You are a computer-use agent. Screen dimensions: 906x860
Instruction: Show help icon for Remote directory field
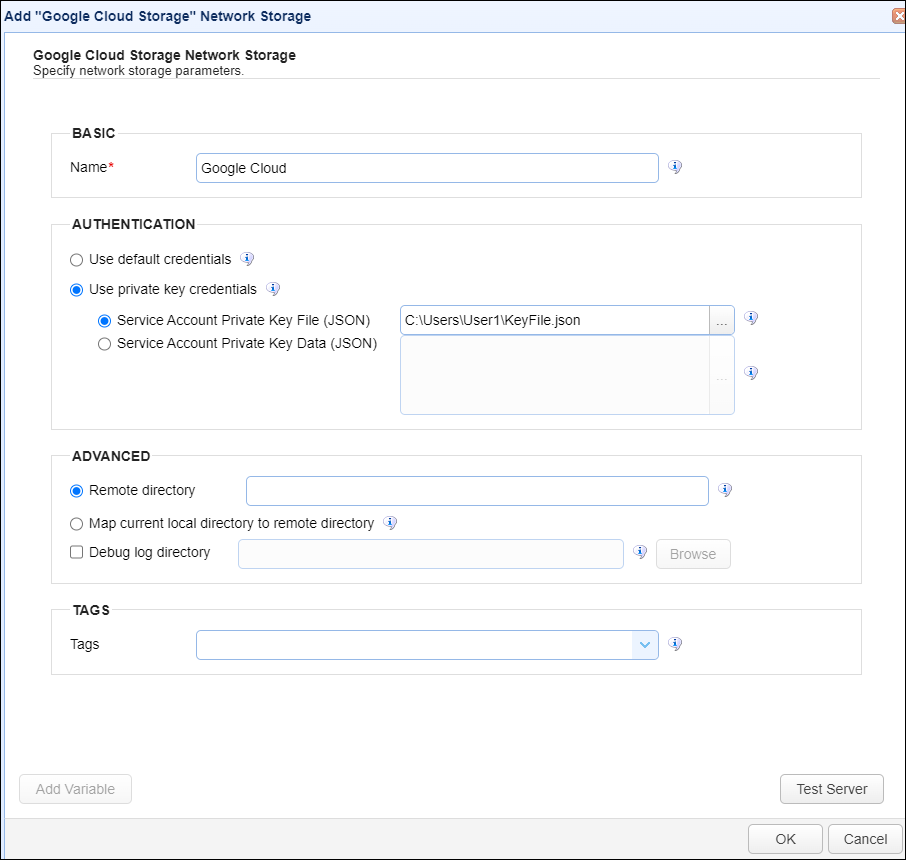click(x=725, y=490)
